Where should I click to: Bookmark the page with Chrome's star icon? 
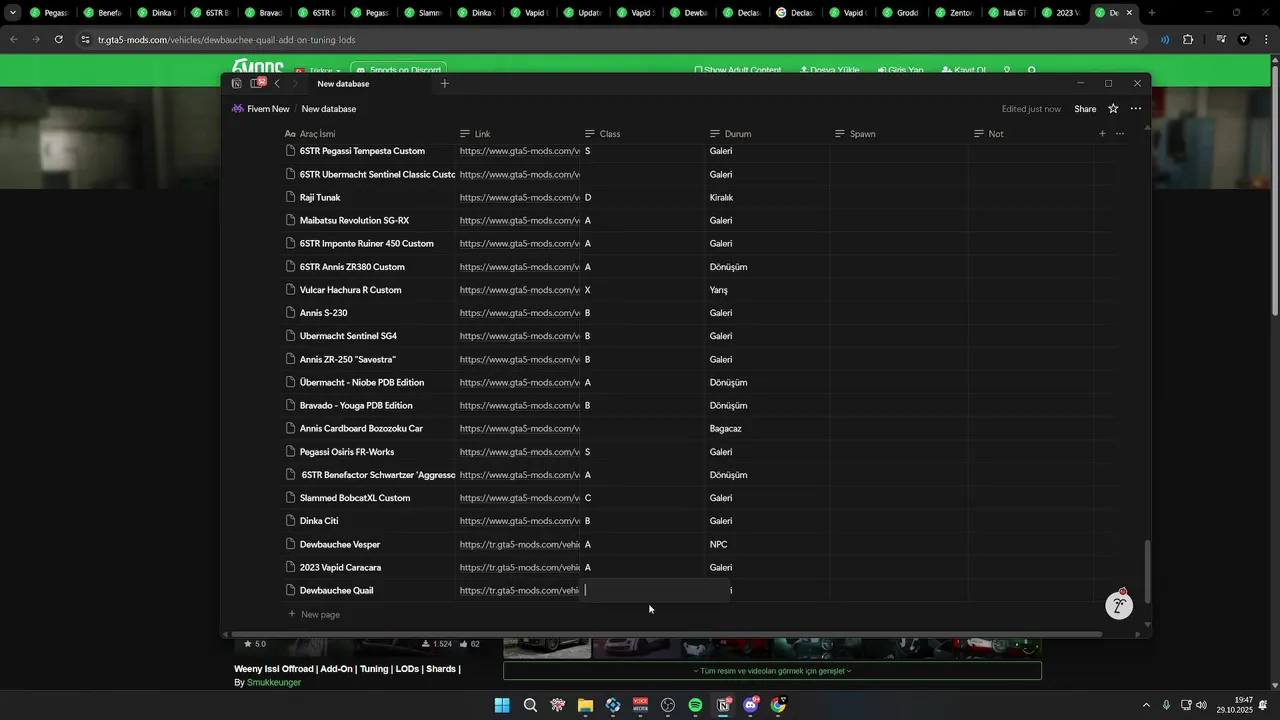[x=1134, y=39]
